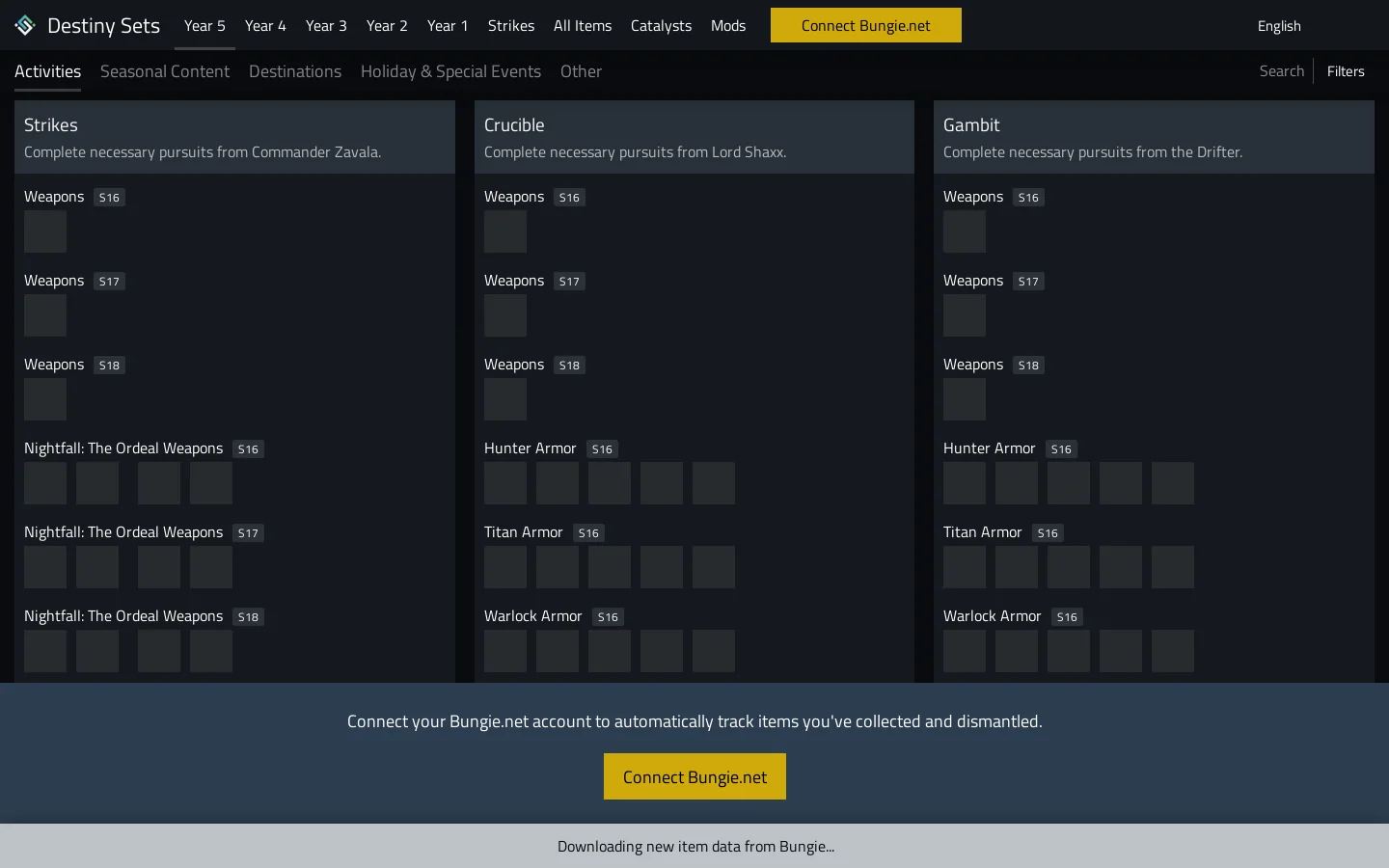
Task: Click the S18 badge beside Gambit Weapons
Action: tap(1028, 366)
